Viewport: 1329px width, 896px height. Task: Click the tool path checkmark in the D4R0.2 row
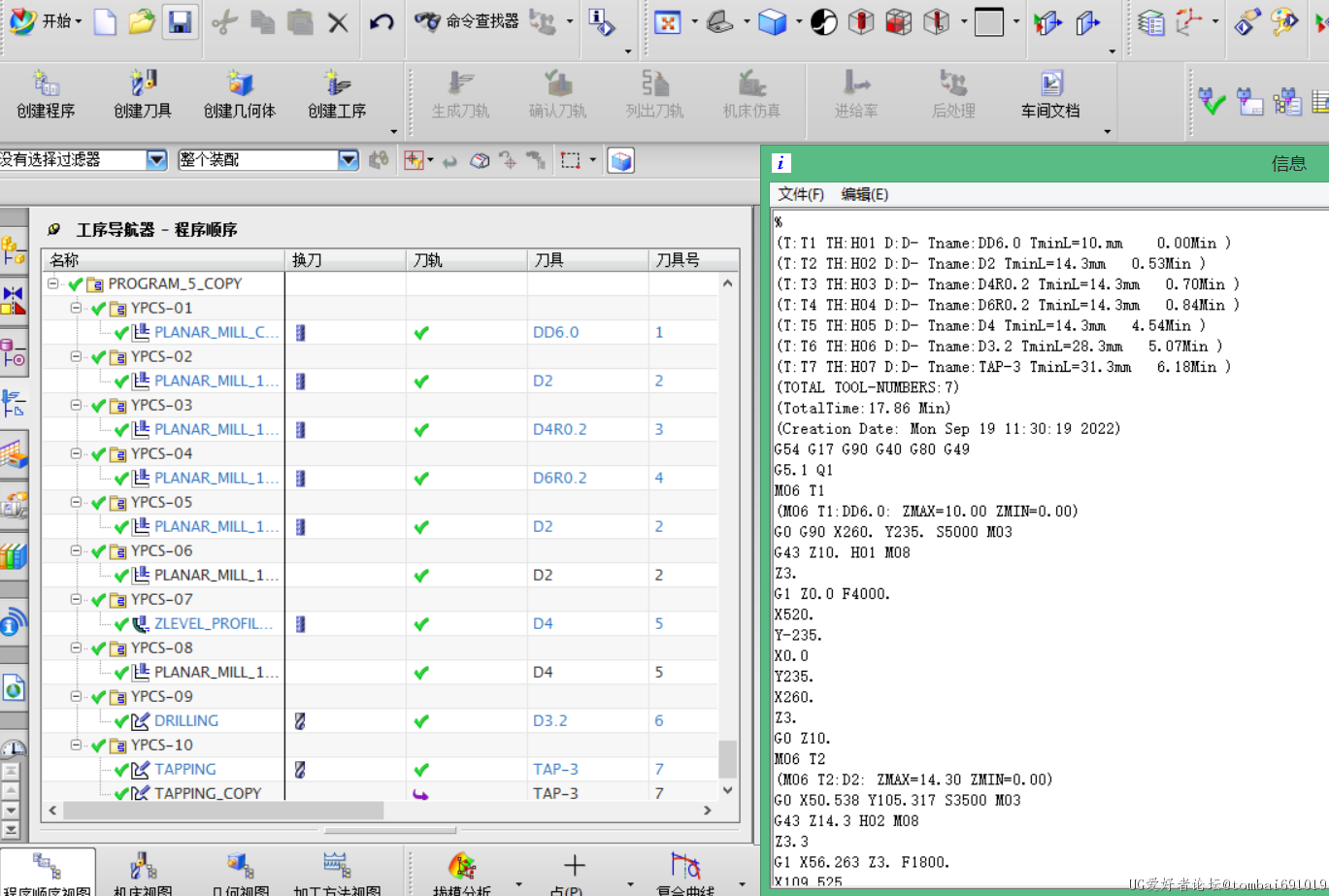click(x=420, y=429)
